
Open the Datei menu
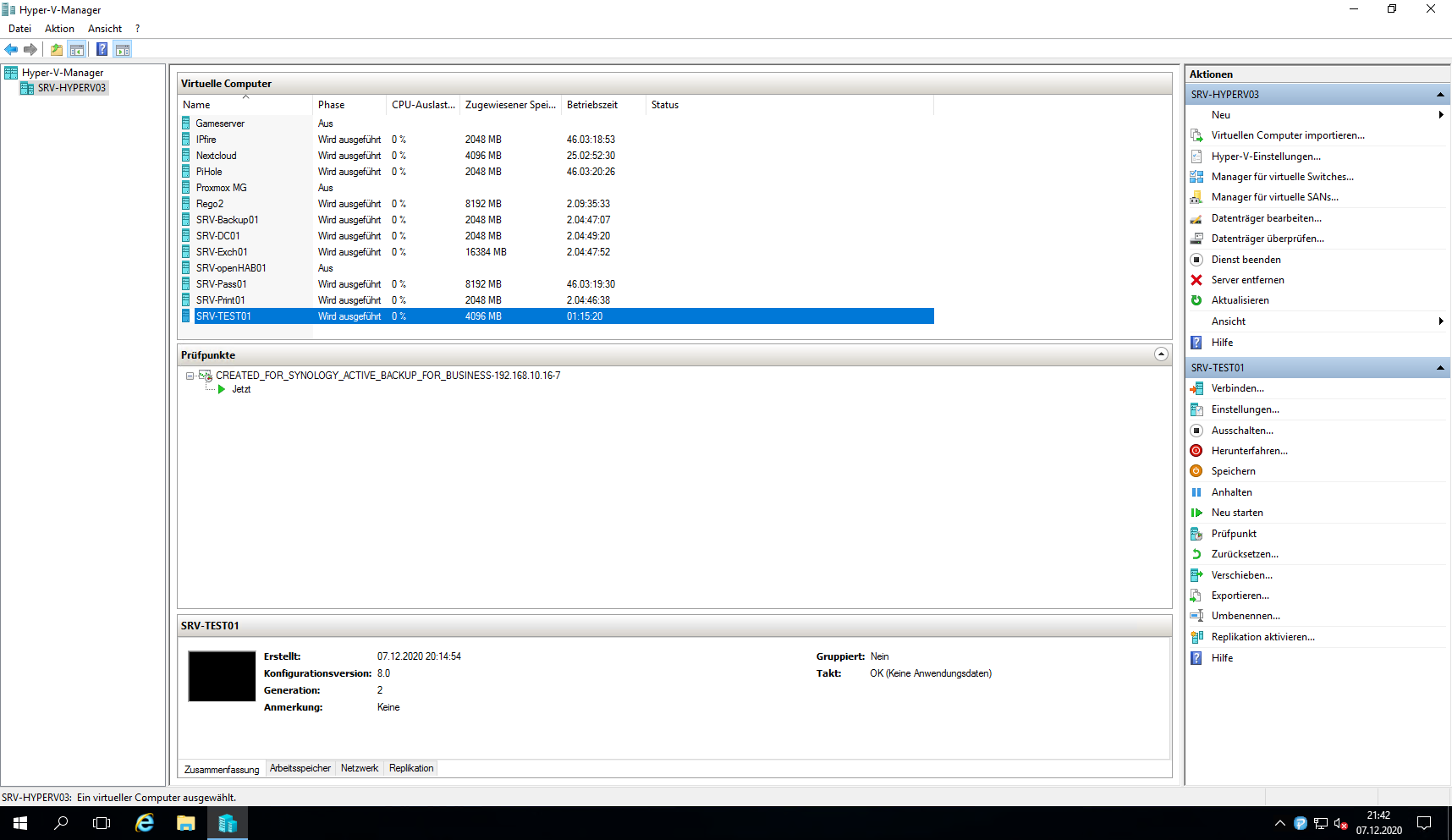coord(19,29)
